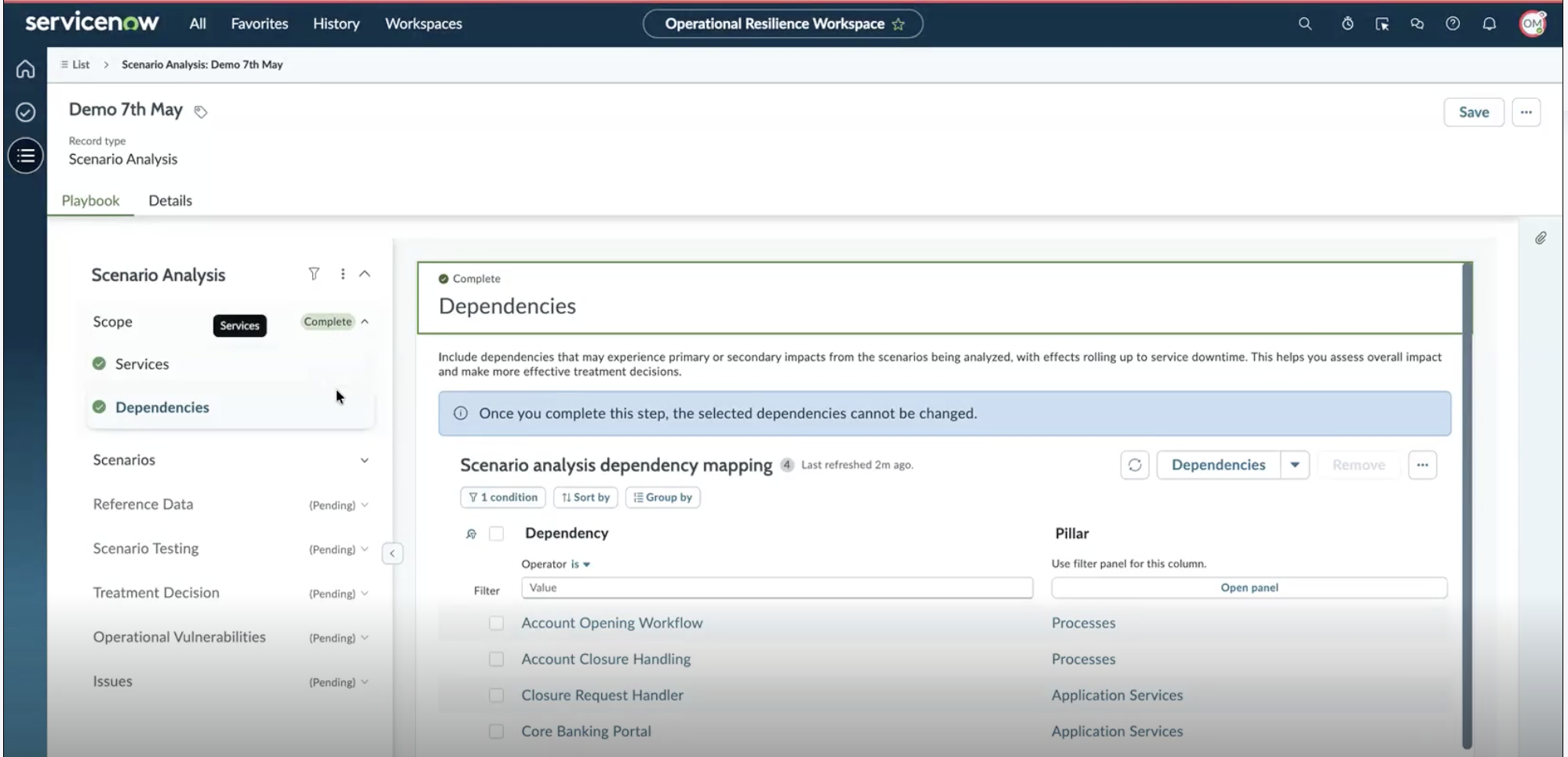Open the checkmark tasks sidebar icon

[25, 112]
